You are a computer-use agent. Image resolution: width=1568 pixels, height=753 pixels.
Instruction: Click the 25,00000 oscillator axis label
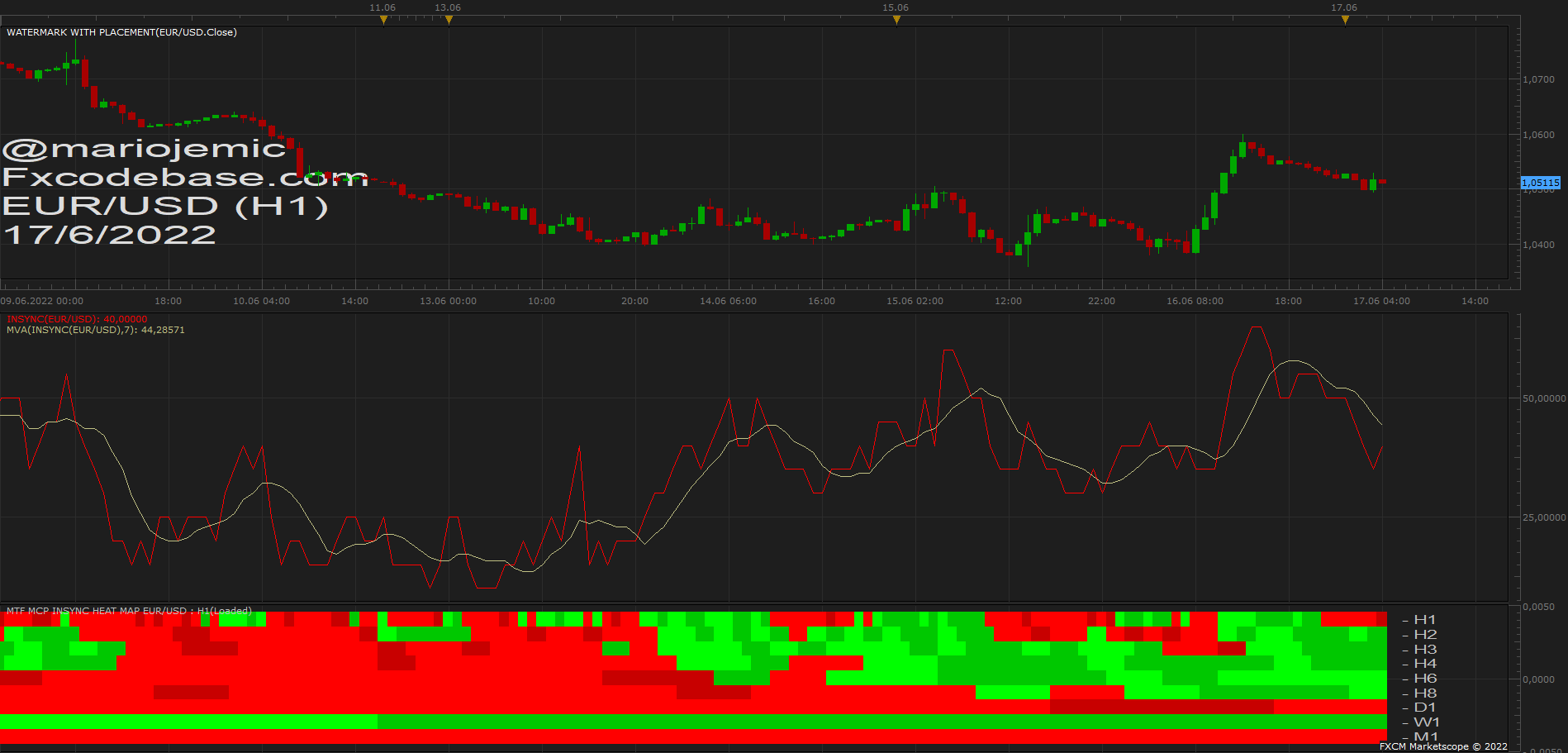click(1544, 517)
